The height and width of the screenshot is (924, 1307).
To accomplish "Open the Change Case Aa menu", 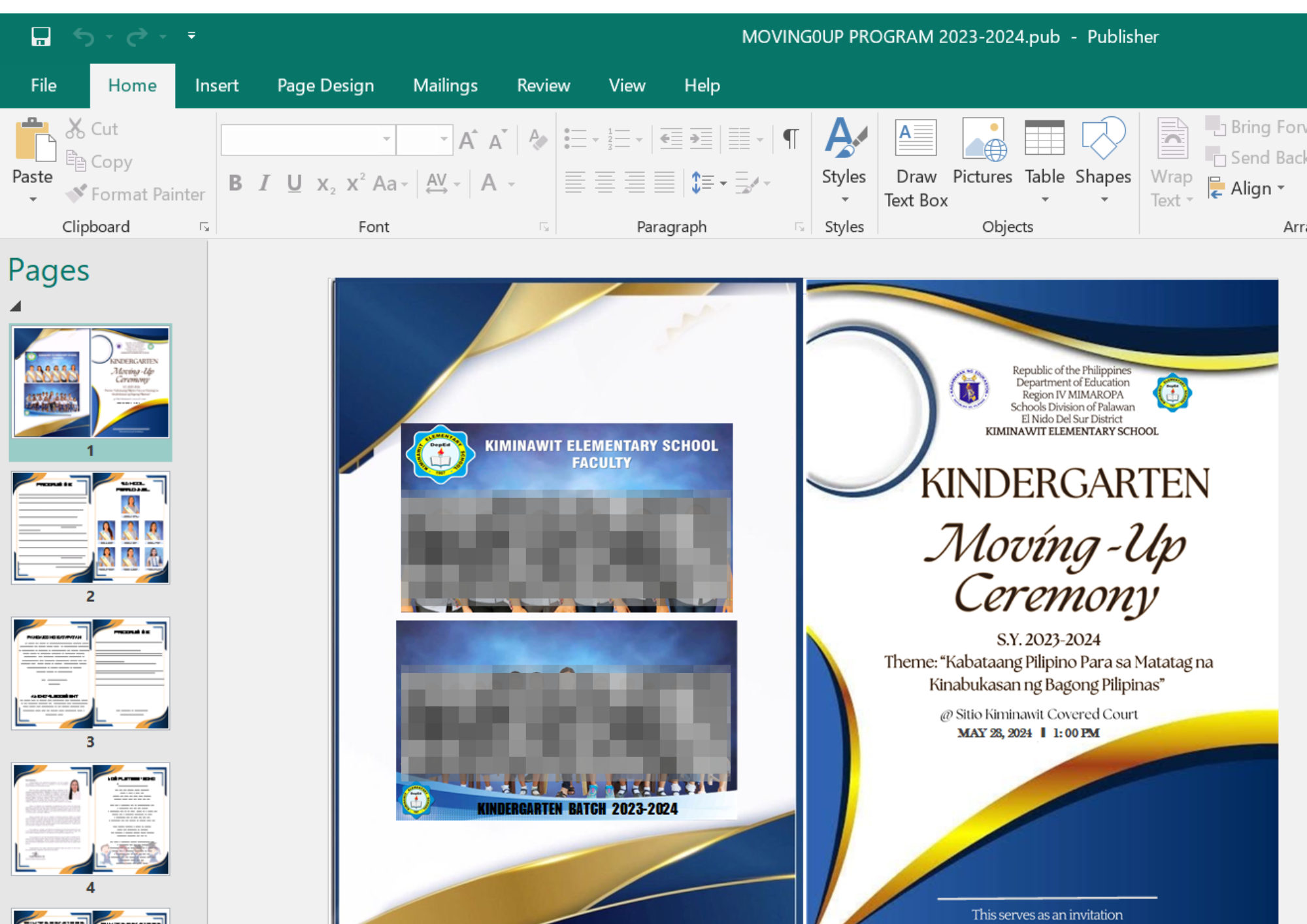I will pos(390,184).
